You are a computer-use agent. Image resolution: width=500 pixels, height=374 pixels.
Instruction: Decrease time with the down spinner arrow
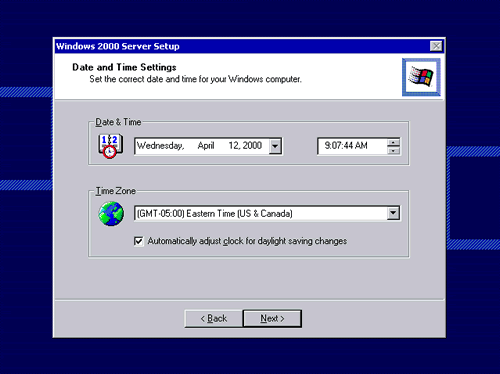click(x=393, y=150)
